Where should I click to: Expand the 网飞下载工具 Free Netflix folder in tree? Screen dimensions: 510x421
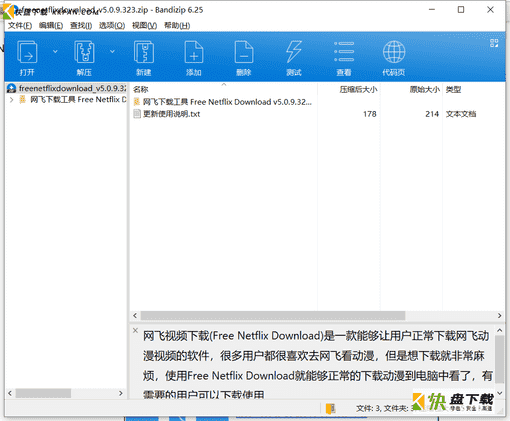12,99
